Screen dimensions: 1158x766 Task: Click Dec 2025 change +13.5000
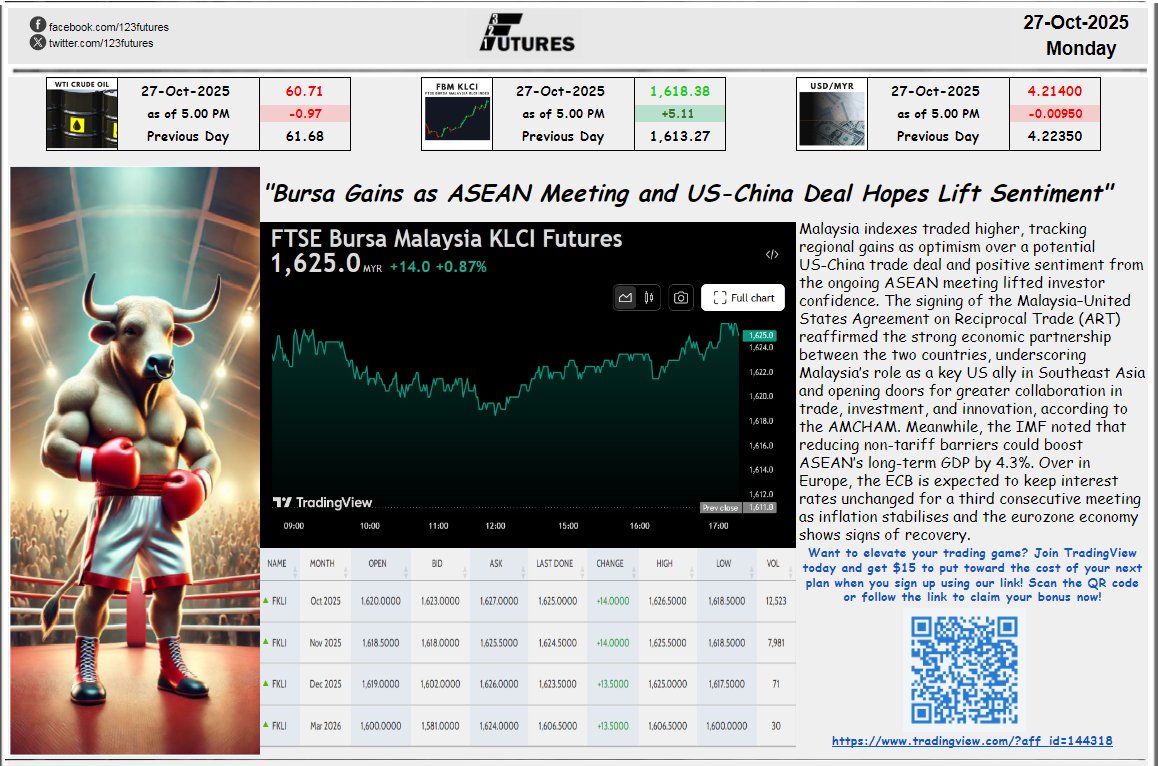(613, 685)
